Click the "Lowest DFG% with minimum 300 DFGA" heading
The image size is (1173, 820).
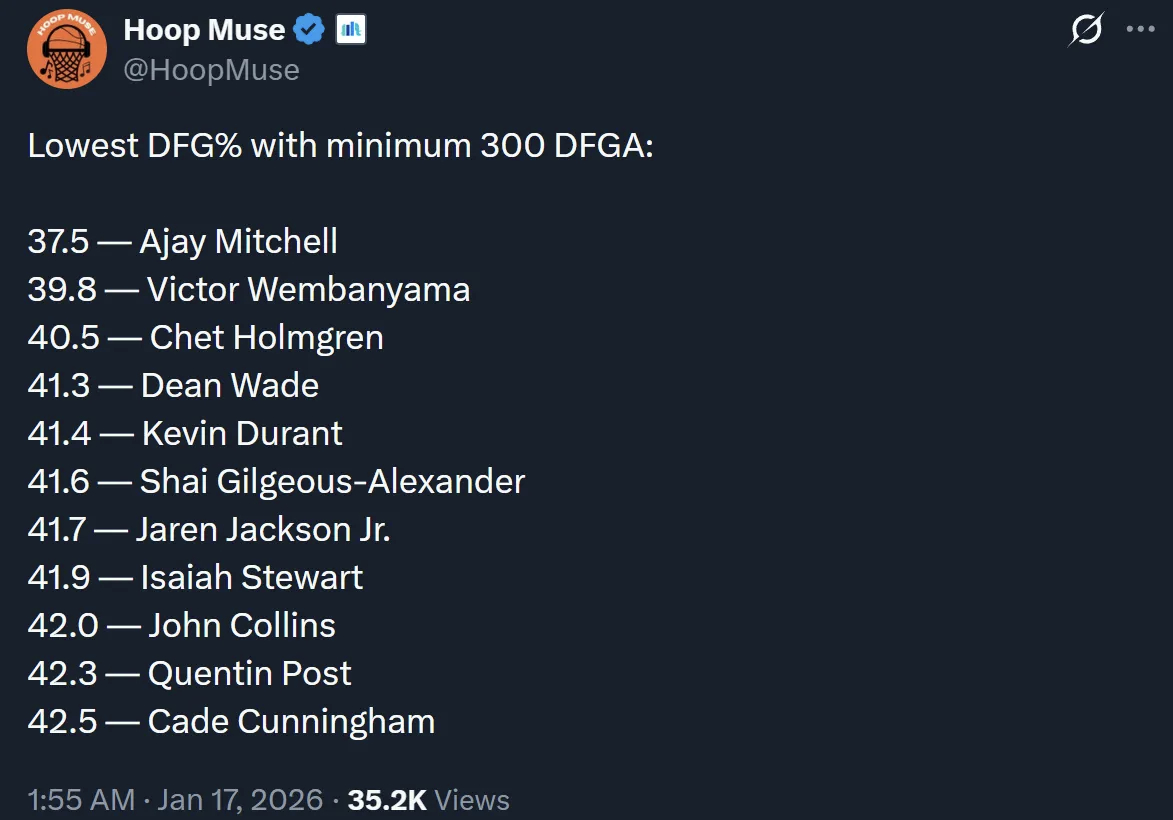[x=340, y=145]
